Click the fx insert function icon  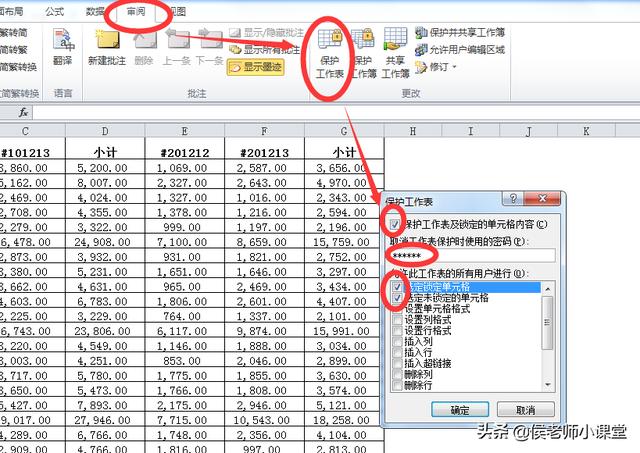coord(24,112)
